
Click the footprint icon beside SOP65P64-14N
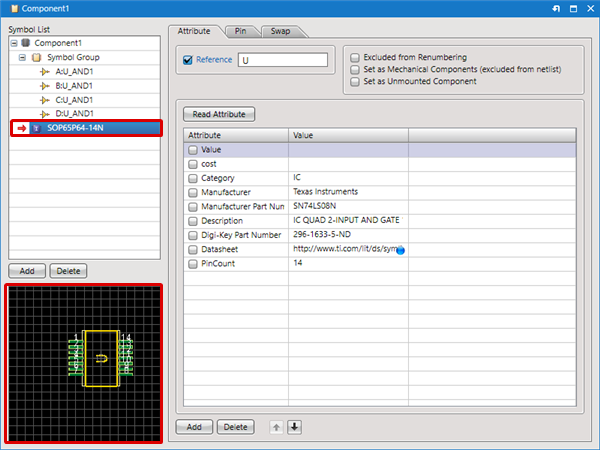[x=36, y=128]
